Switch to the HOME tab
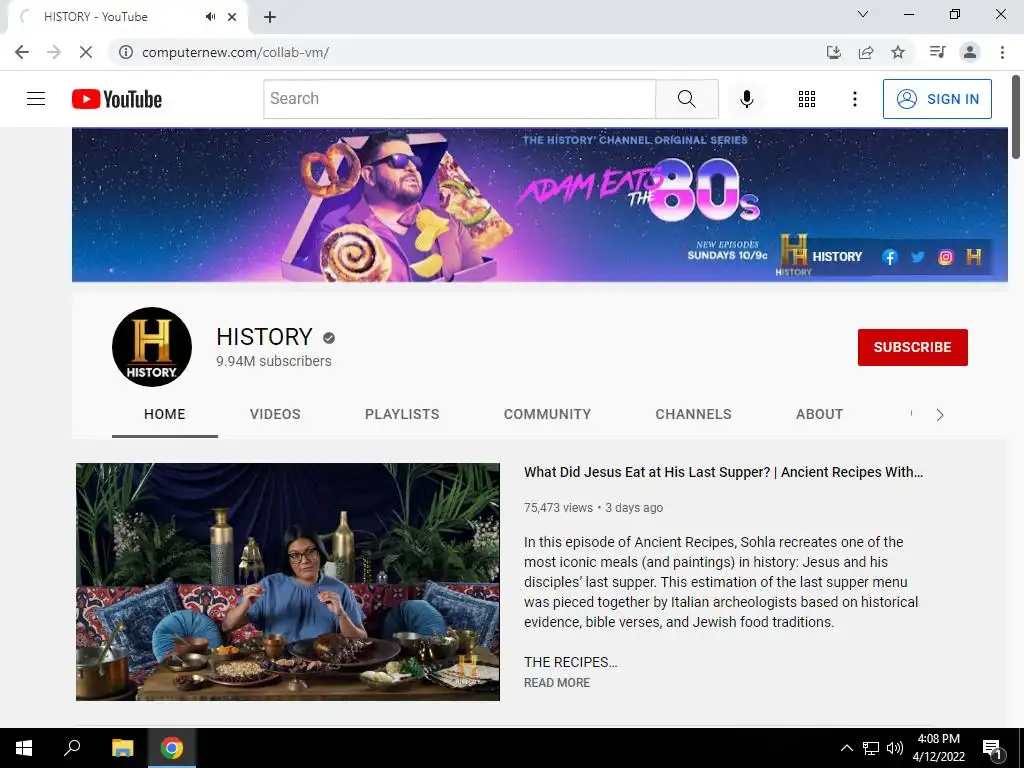The image size is (1024, 768). coord(165,414)
